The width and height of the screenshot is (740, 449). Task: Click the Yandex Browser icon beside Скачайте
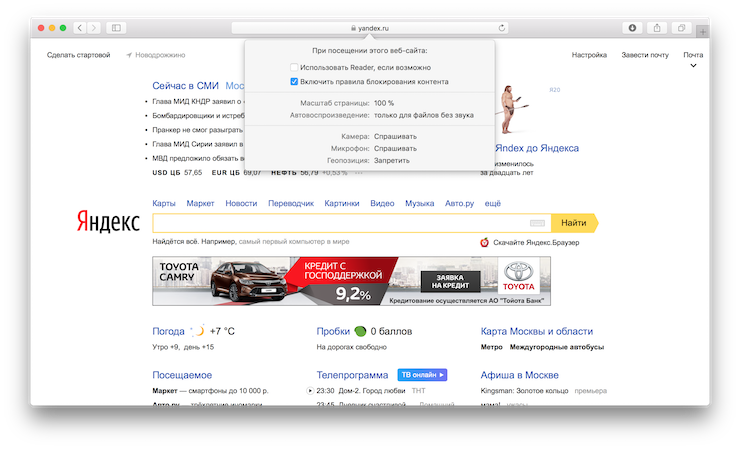[484, 242]
